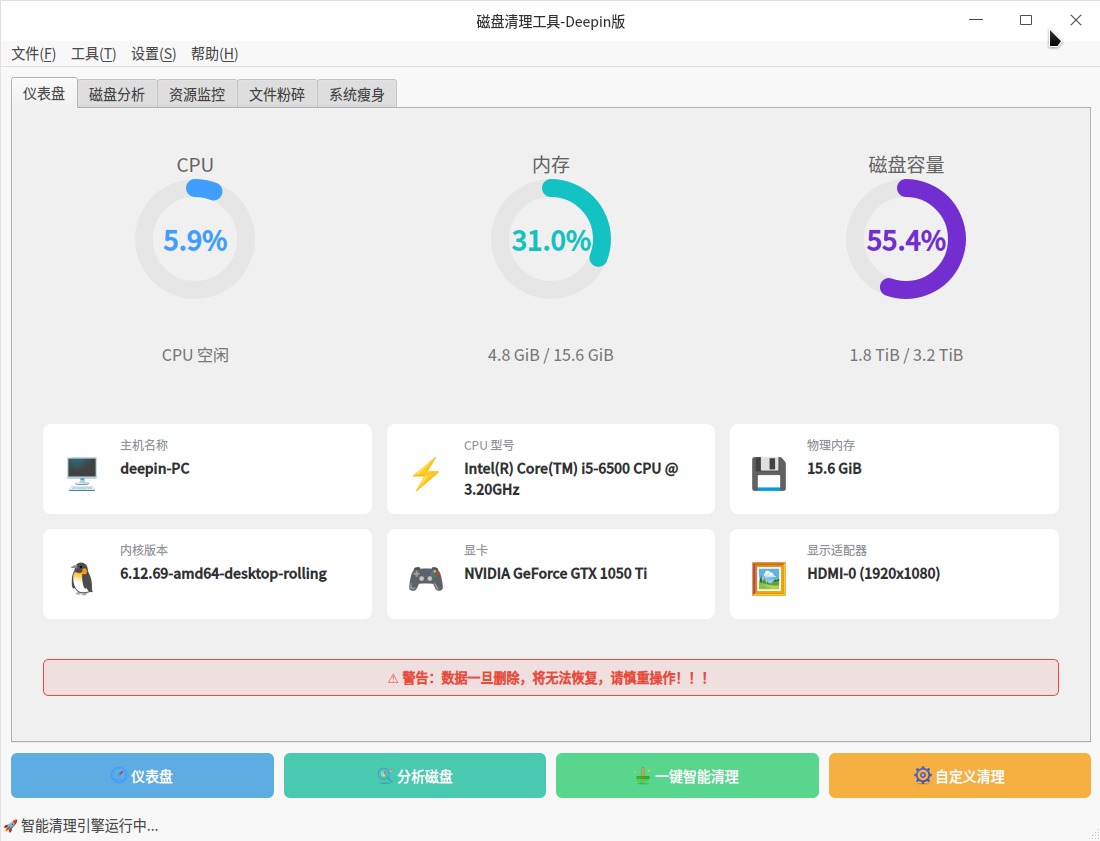Screen dimensions: 1100x841
Task: Click the Intel(R) Core(TM) i5-6500 CPU text
Action: (571, 478)
